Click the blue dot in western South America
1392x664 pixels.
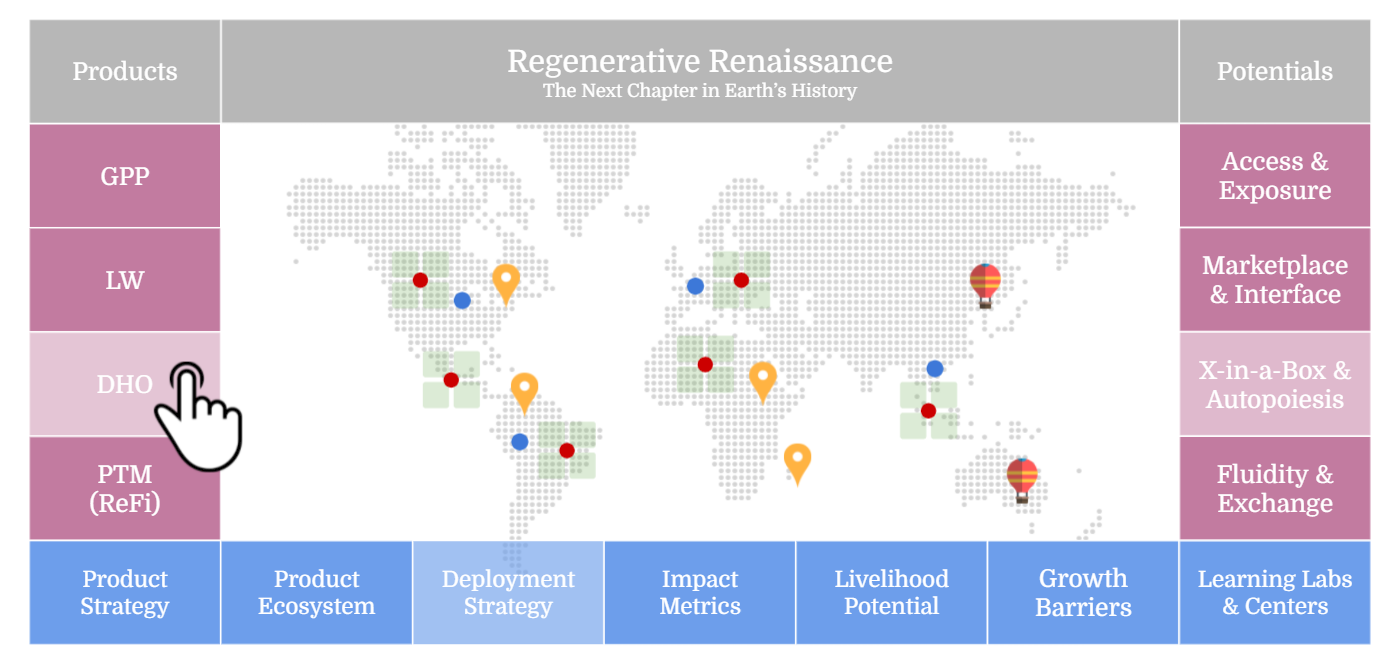point(519,441)
